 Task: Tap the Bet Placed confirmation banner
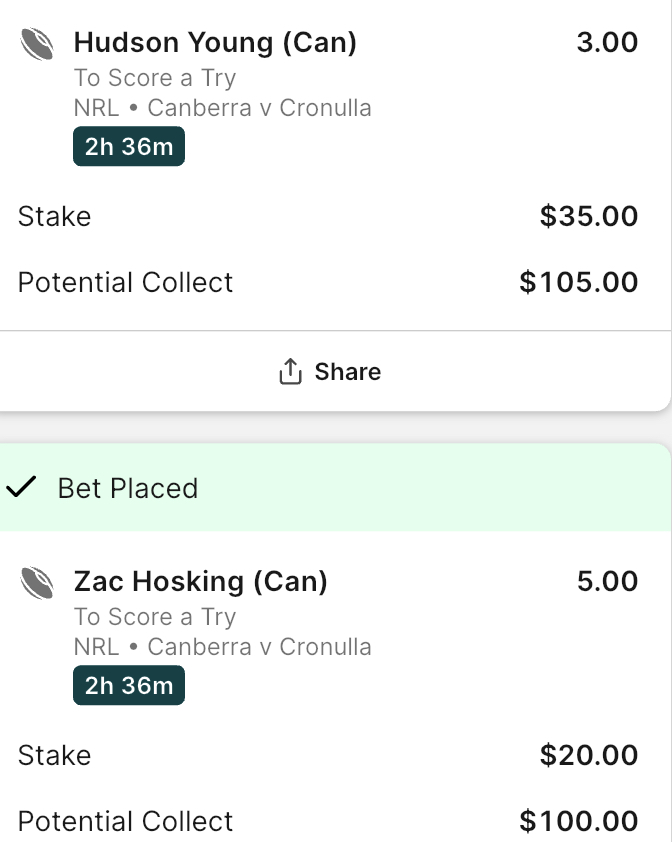click(335, 488)
